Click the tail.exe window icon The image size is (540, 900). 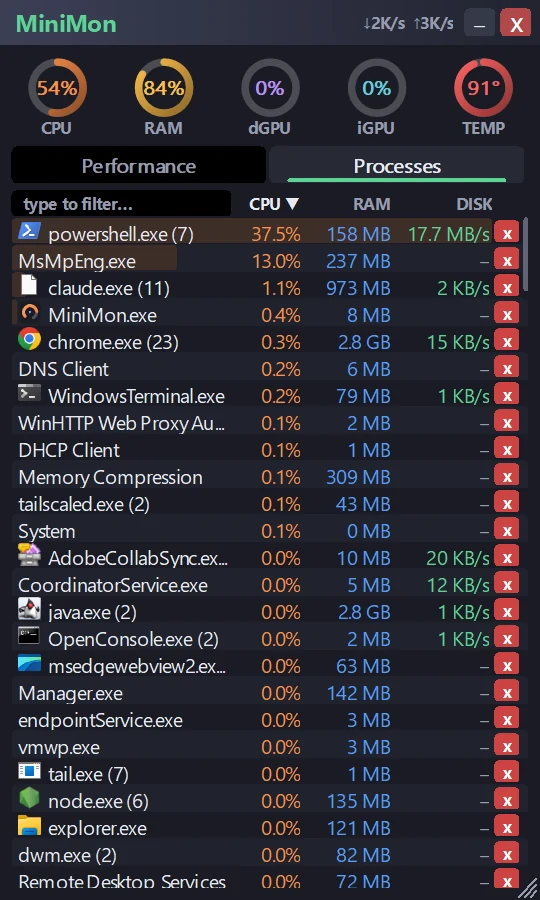point(29,771)
